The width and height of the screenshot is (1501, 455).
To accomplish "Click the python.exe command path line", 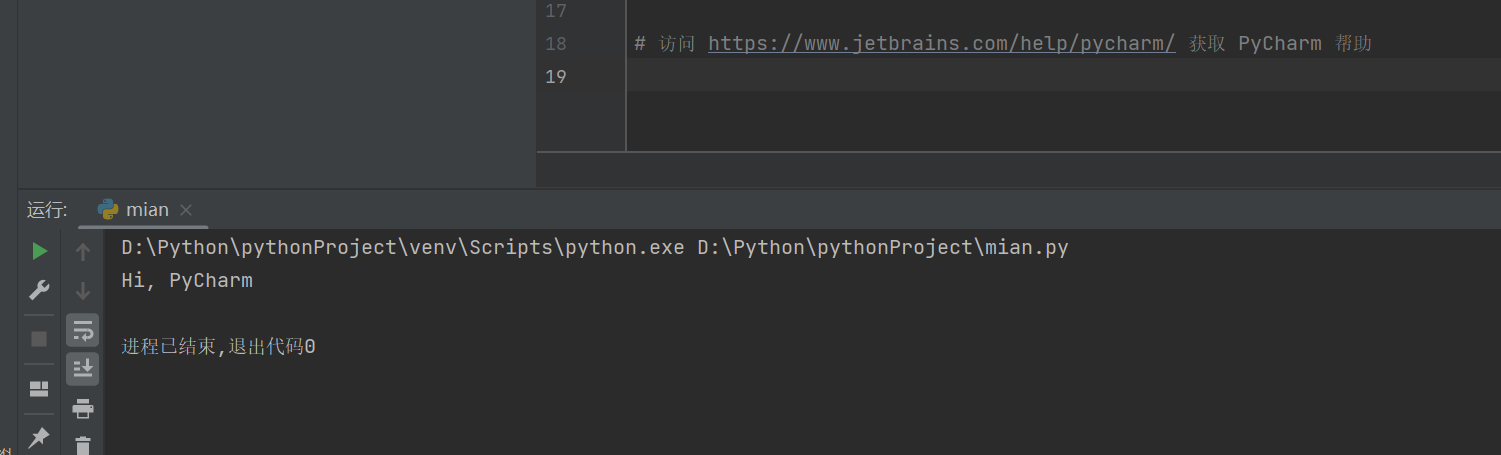I will (594, 247).
